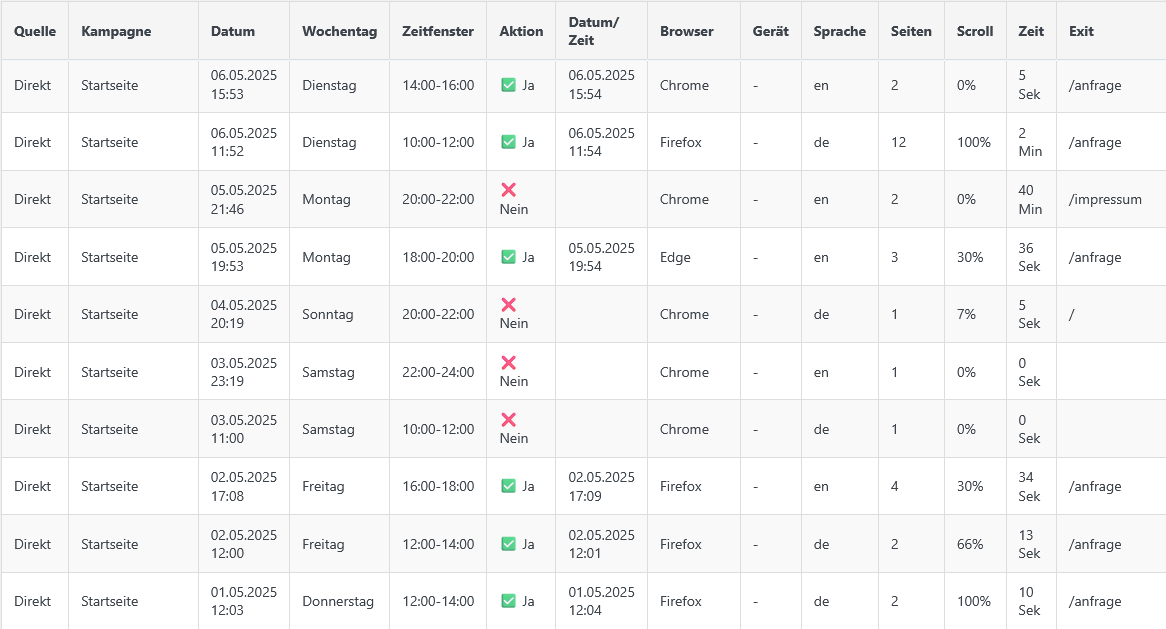
Task: Click green check in the Donnerstag row
Action: coord(508,602)
